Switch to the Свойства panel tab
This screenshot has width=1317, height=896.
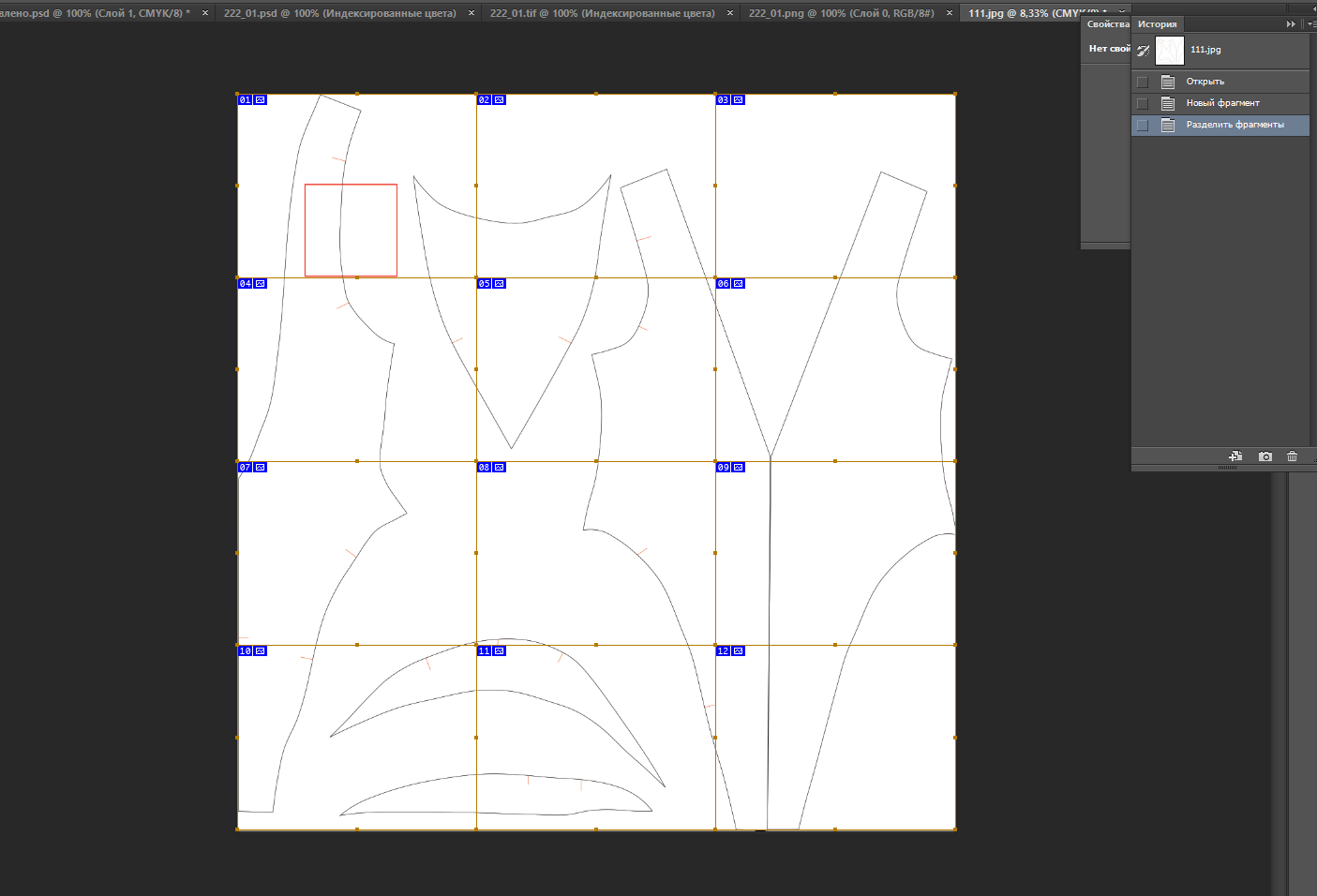click(x=1107, y=24)
